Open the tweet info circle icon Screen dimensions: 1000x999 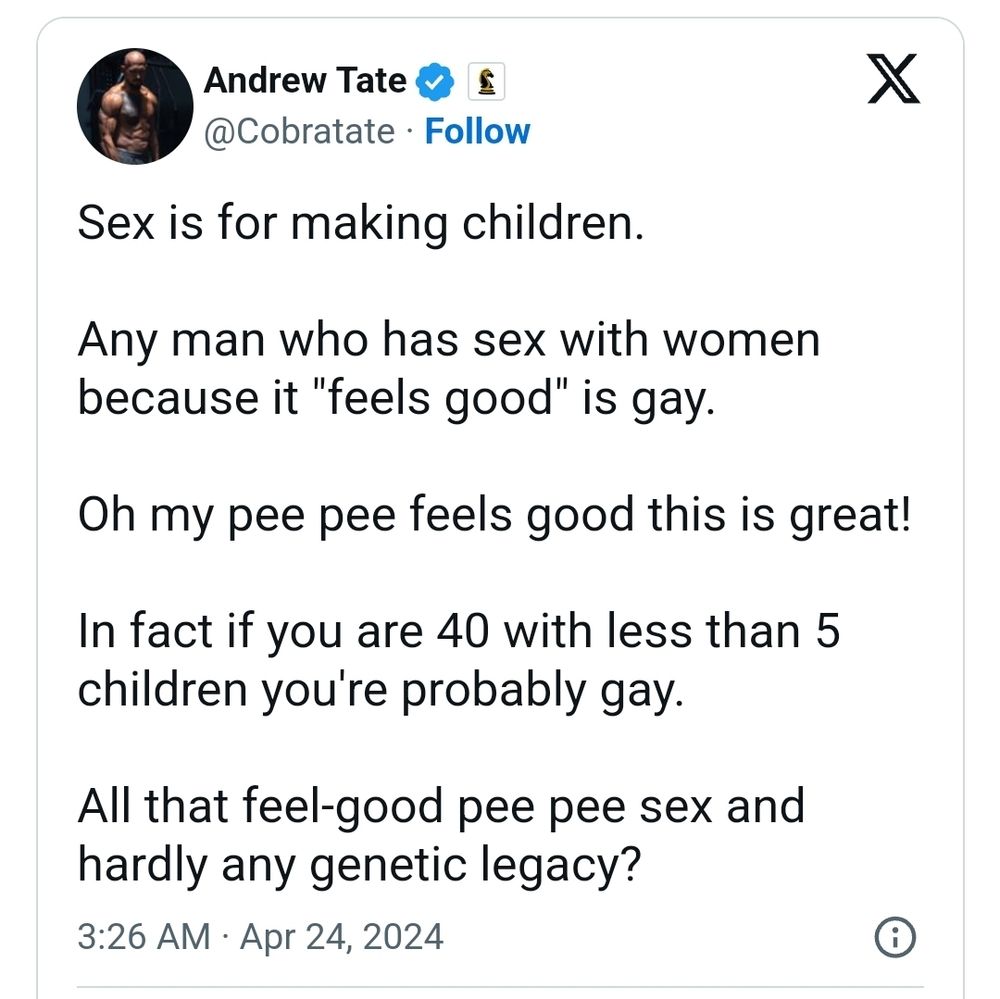click(895, 937)
